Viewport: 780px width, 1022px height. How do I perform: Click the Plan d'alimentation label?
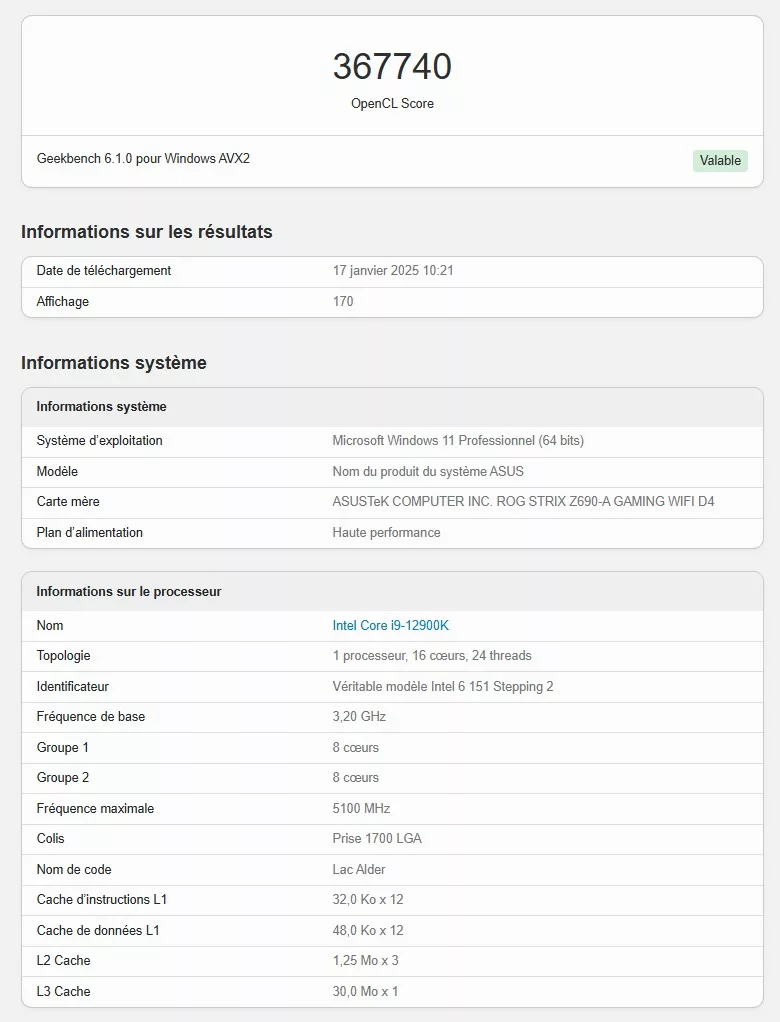tap(90, 533)
